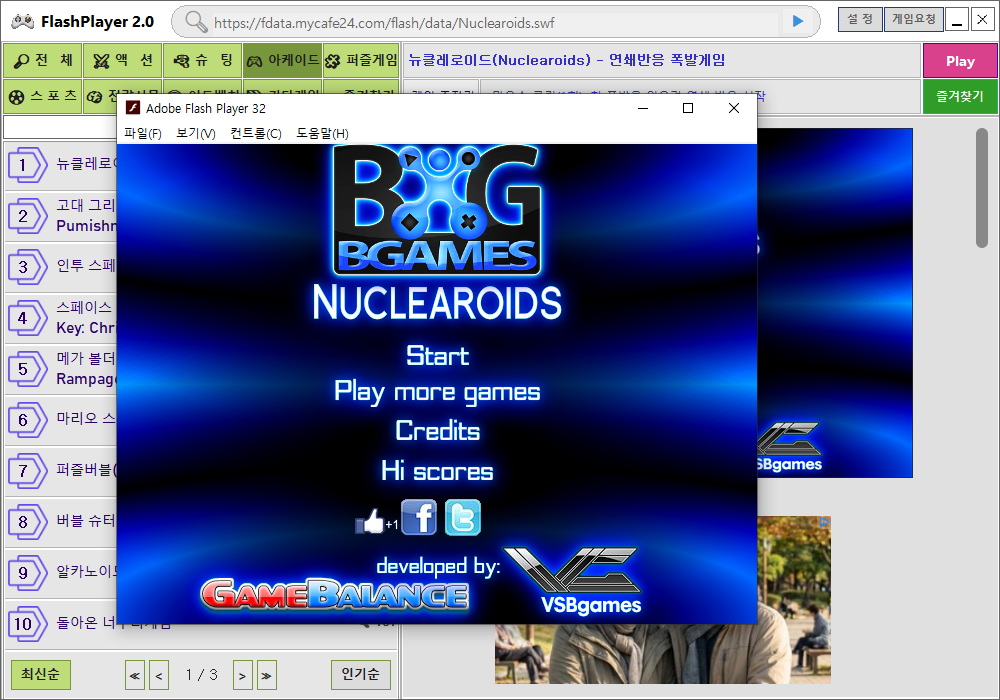Click Start in the Nuclearoids menu
1000x700 pixels.
438,355
